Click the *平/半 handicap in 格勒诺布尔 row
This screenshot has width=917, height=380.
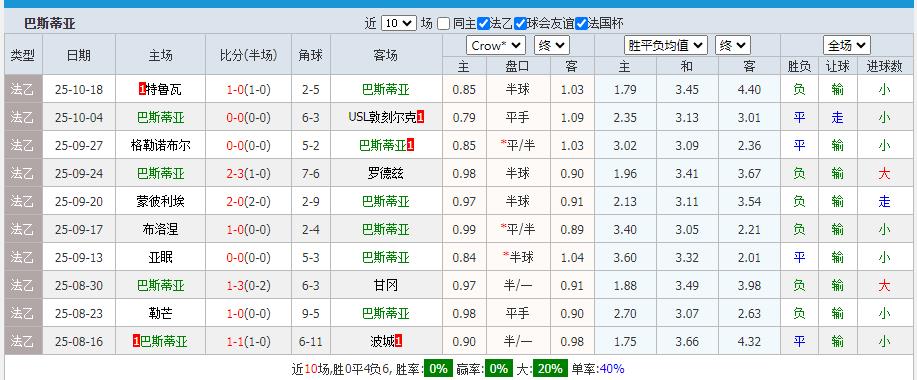[x=518, y=146]
